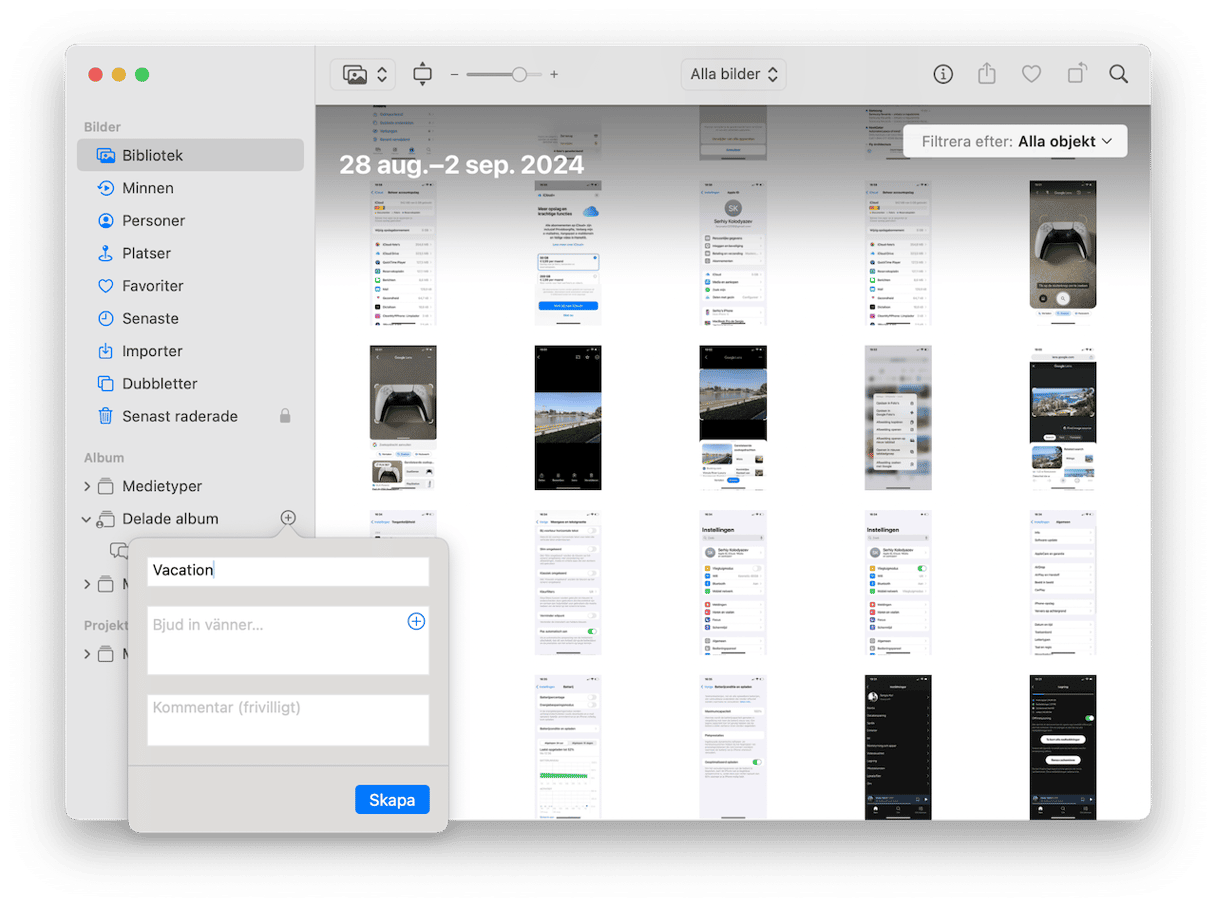Select the Personer label in sidebar
The height and width of the screenshot is (906, 1216).
[x=154, y=220]
